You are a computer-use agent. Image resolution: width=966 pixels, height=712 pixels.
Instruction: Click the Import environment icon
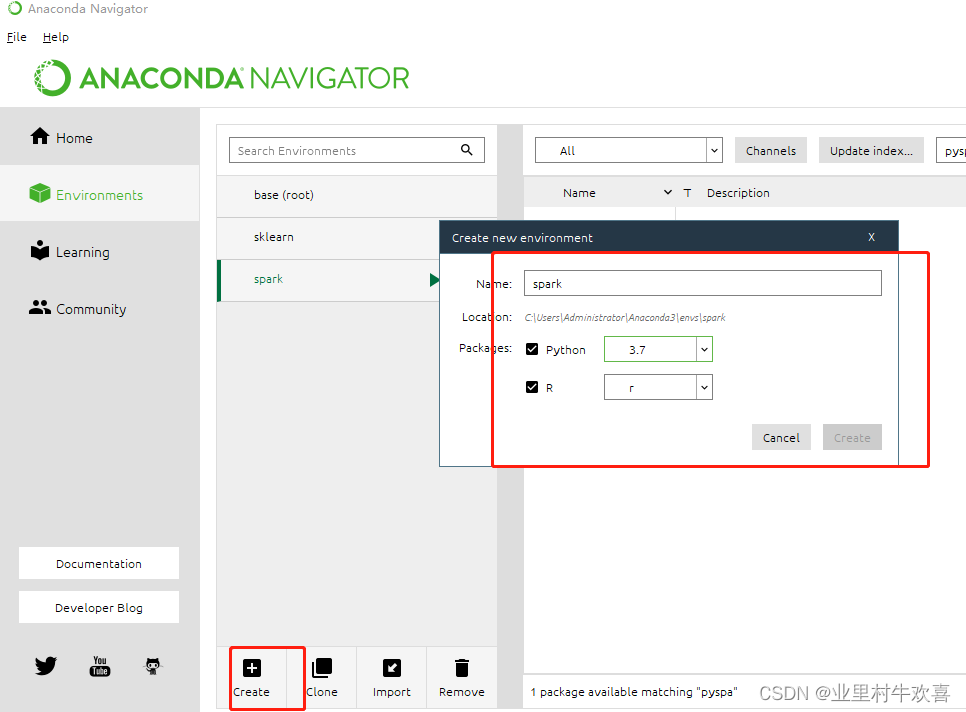point(391,668)
